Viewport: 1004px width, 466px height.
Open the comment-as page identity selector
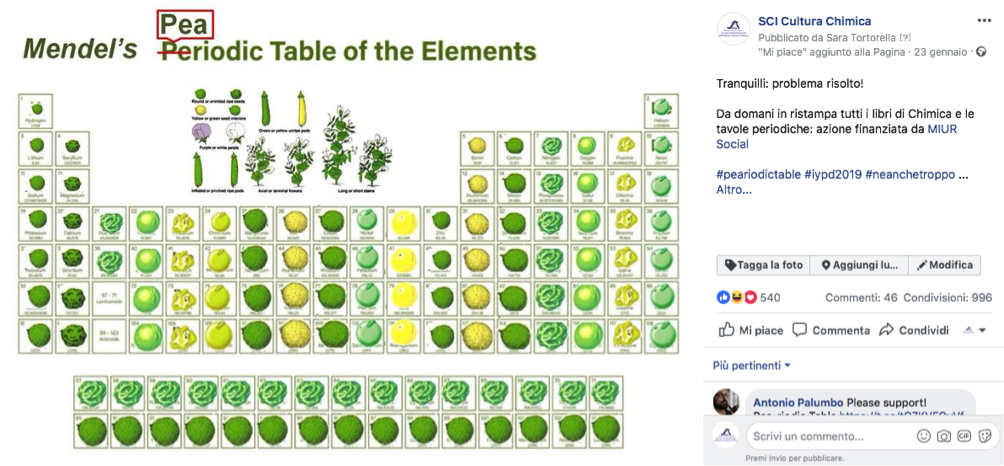pyautogui.click(x=974, y=330)
